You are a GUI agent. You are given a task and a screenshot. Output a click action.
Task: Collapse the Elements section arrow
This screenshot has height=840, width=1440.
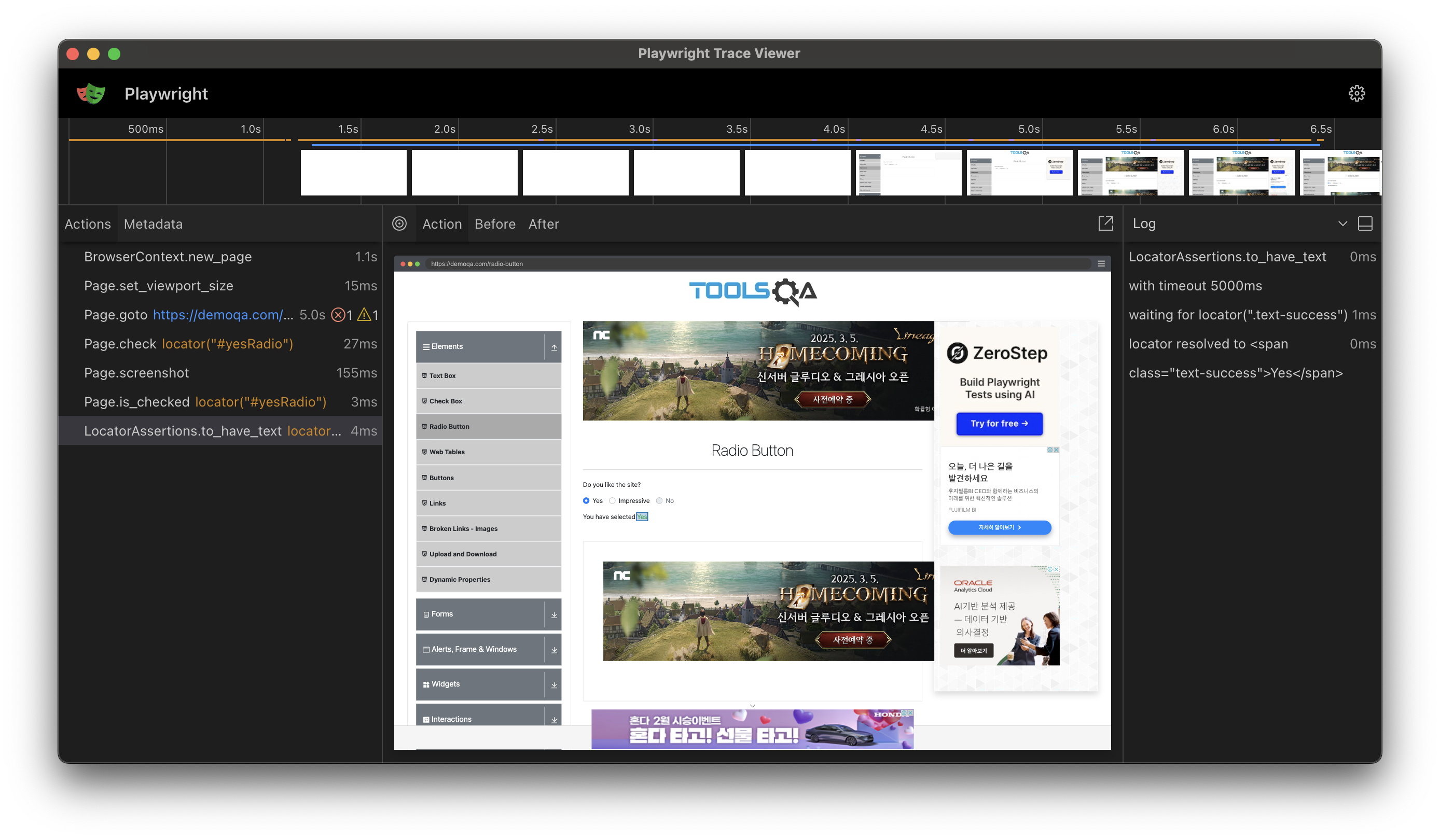click(x=553, y=347)
